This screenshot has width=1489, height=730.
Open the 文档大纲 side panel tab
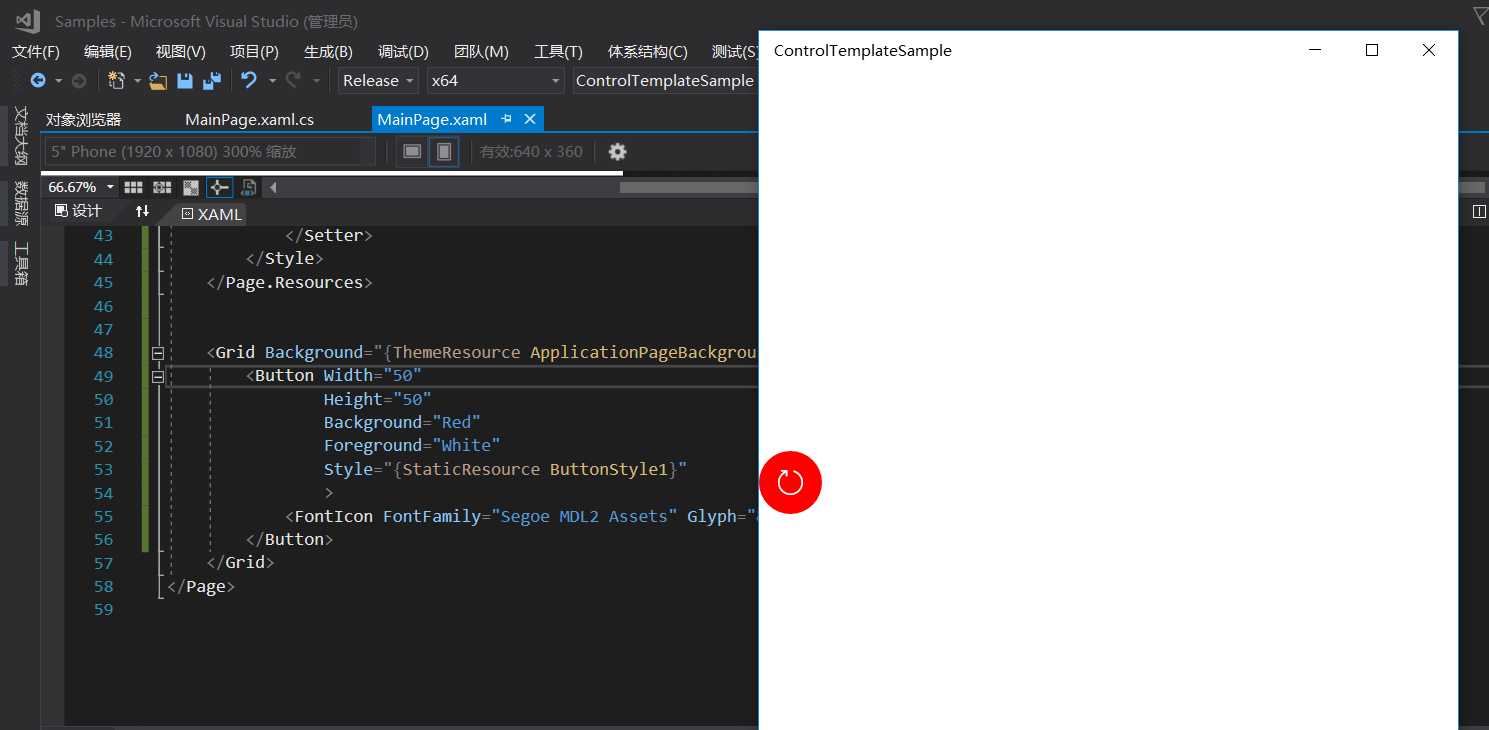tap(20, 135)
